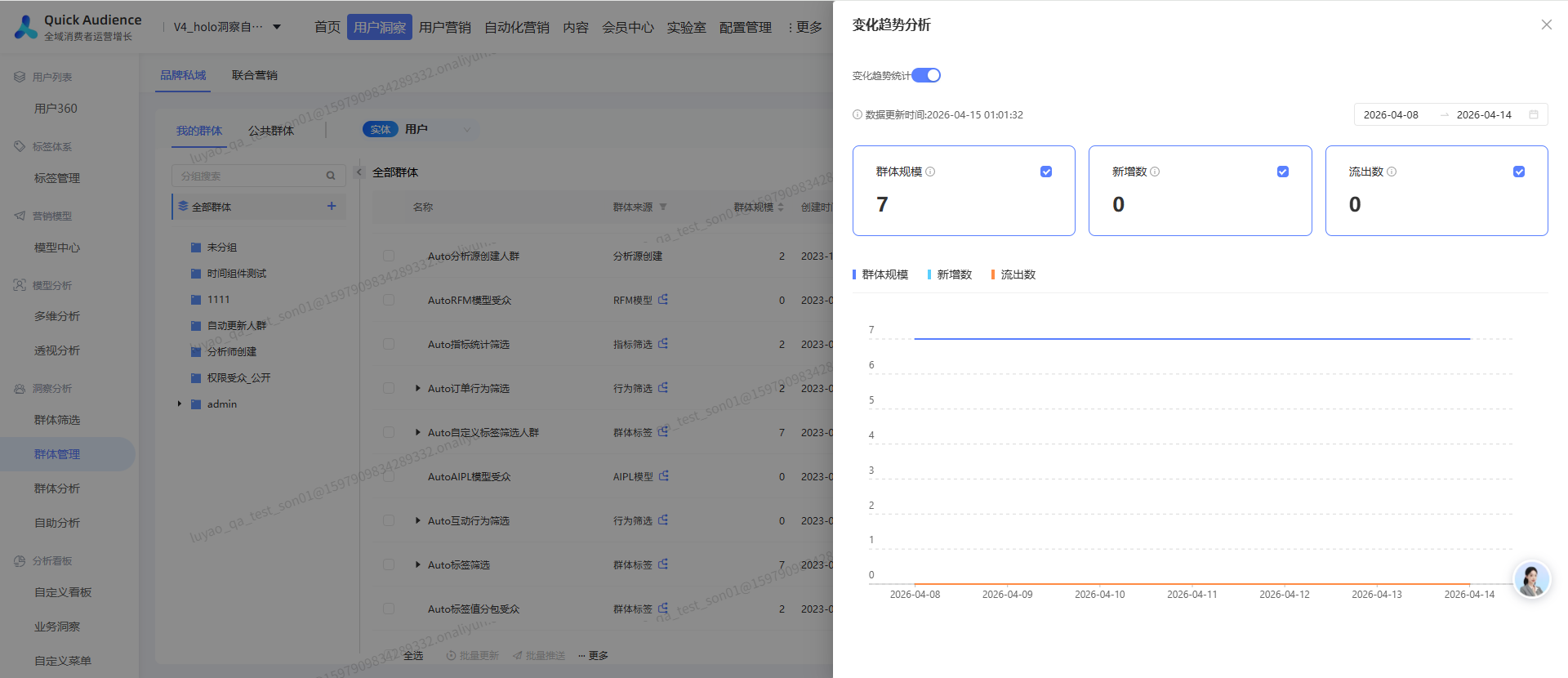
Task: Click 批量更新 button below table
Action: 473,655
